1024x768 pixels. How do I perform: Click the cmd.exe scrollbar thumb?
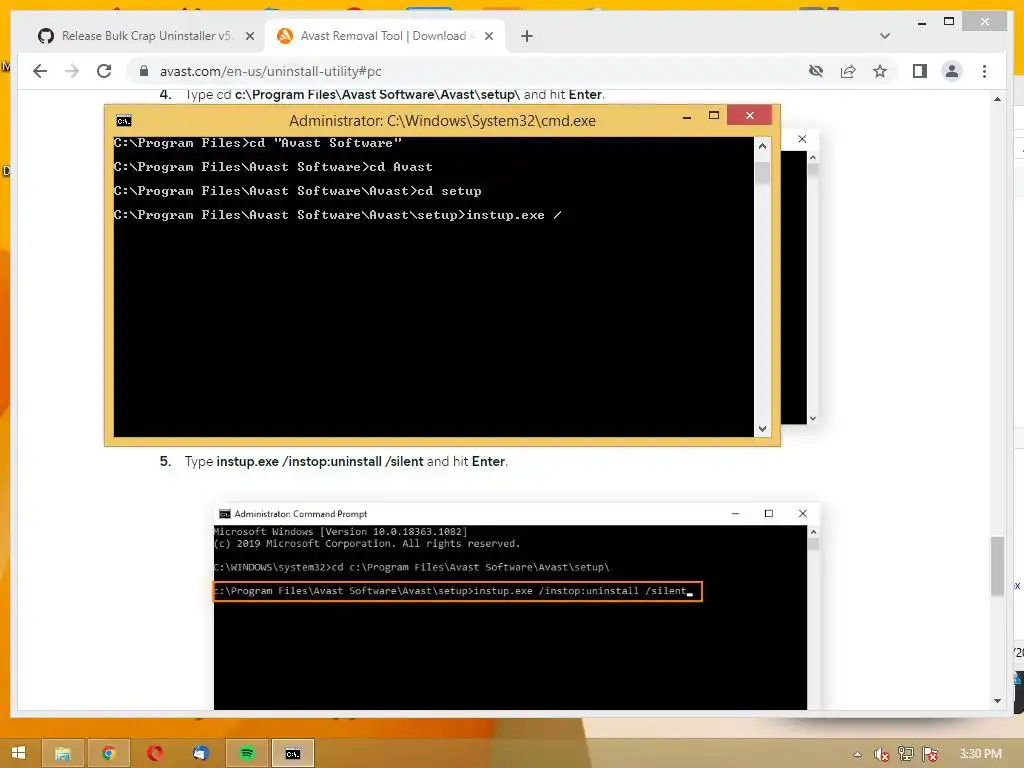click(x=762, y=173)
